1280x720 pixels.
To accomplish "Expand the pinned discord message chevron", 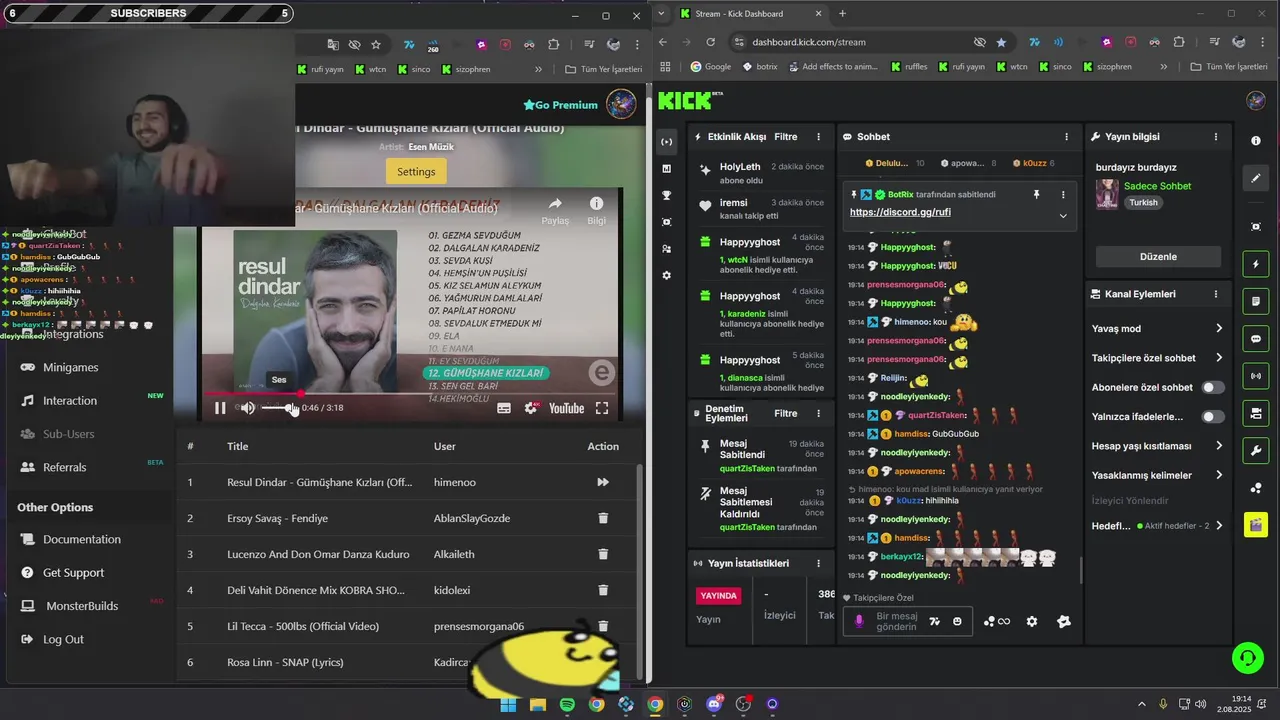I will pyautogui.click(x=1063, y=215).
